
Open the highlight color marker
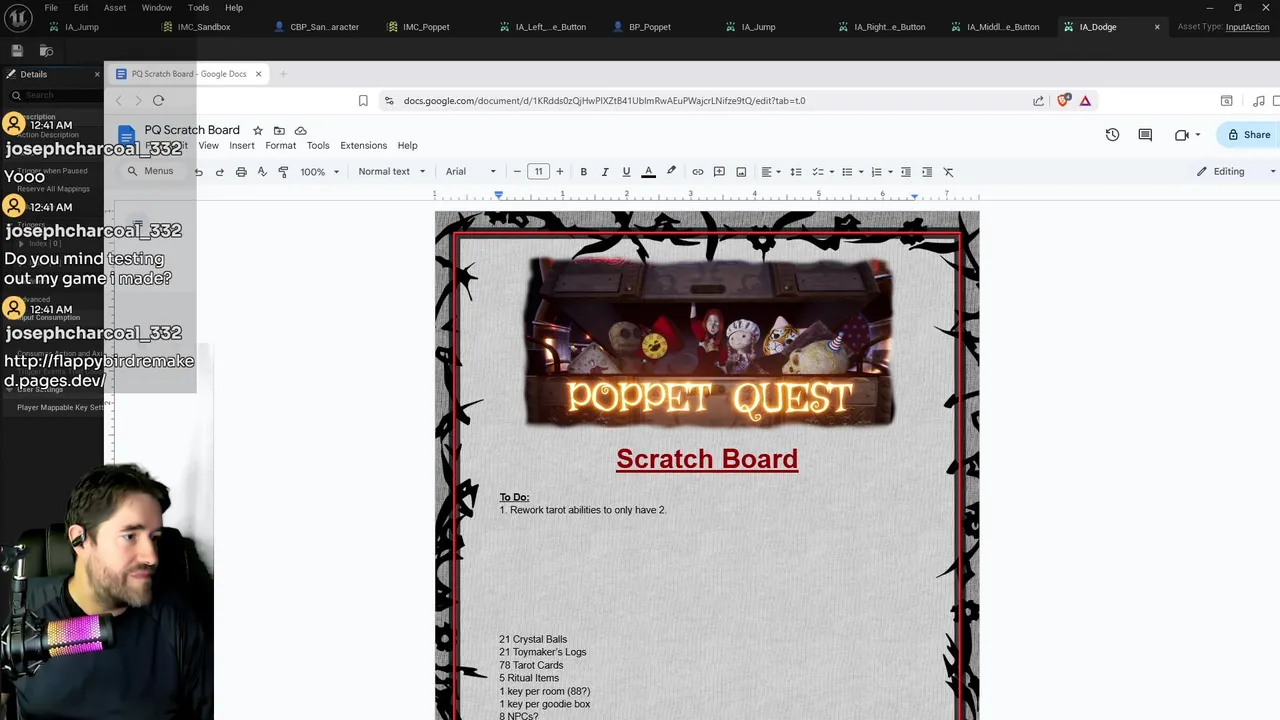[671, 172]
